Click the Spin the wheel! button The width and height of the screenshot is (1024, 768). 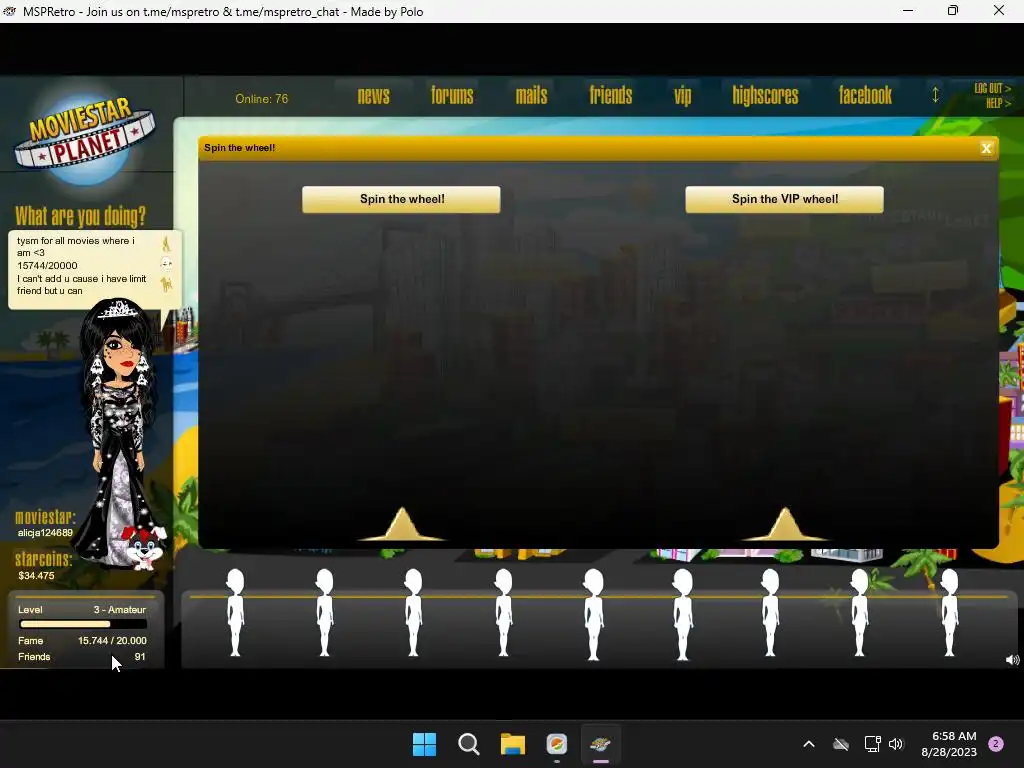(x=401, y=199)
